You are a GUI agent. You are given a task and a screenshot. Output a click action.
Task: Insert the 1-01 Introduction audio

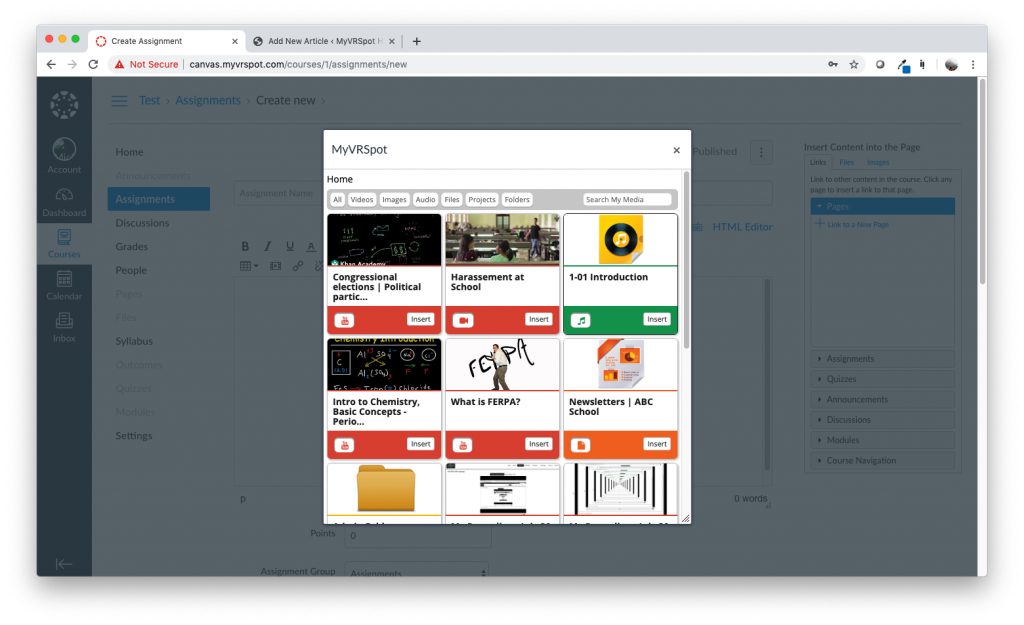pyautogui.click(x=657, y=319)
